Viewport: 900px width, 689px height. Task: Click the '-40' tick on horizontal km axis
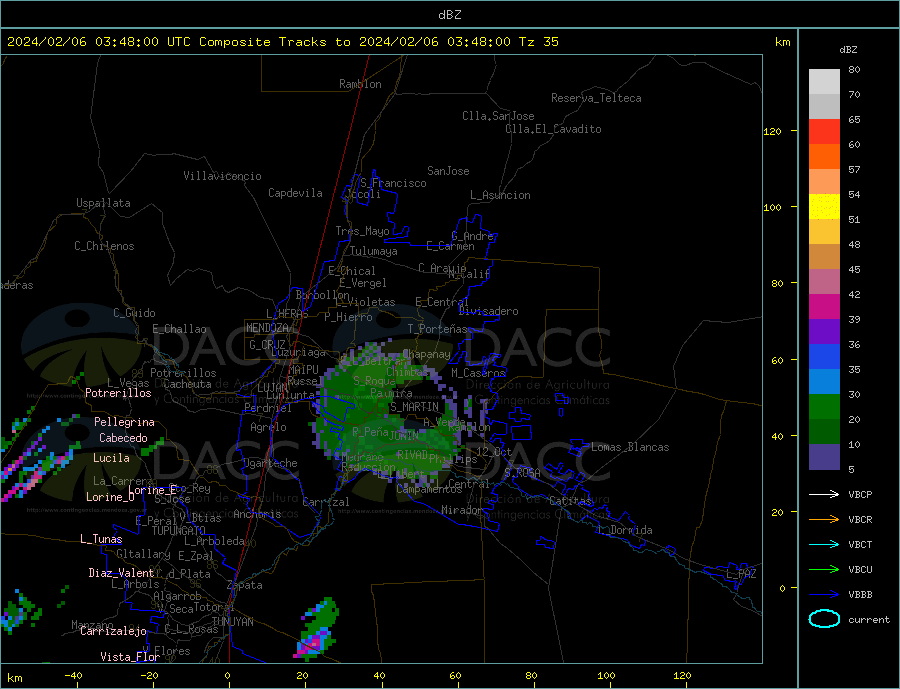tap(73, 676)
